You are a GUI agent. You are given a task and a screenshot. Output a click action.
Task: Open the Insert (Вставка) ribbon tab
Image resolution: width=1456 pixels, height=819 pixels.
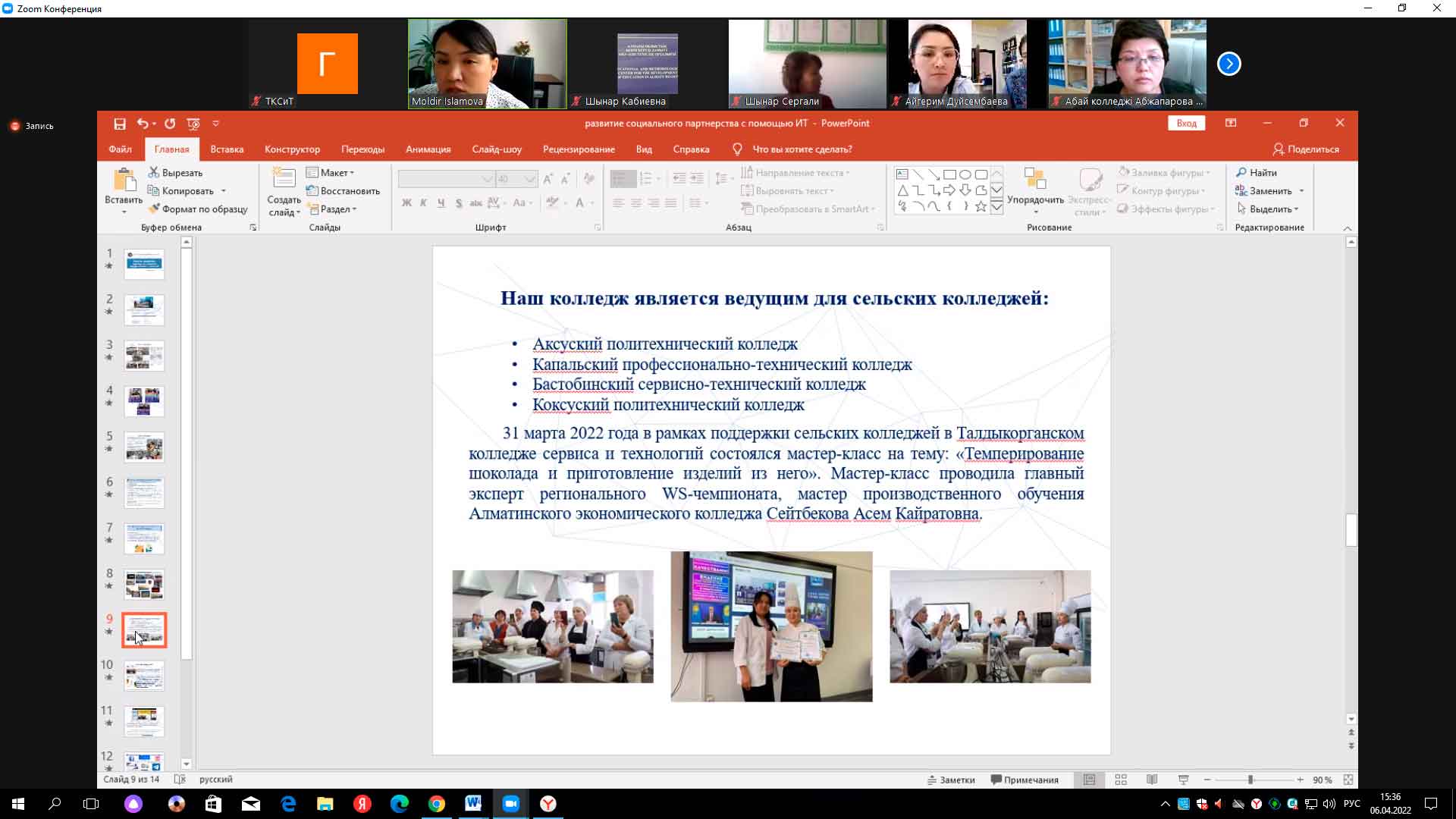pos(227,149)
